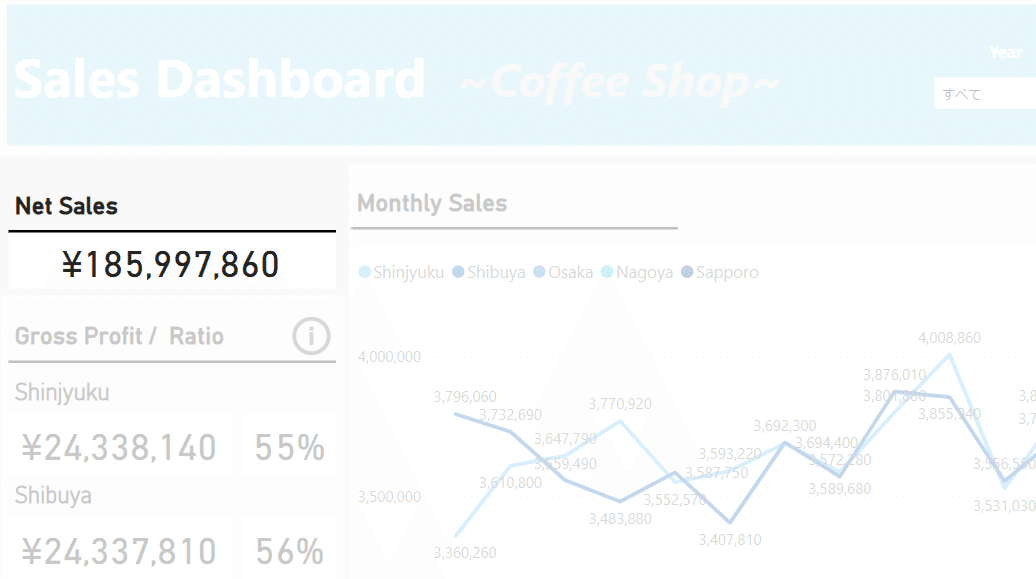Click the Sales Dashboard title text
The width and height of the screenshot is (1036, 579).
pyautogui.click(x=219, y=79)
